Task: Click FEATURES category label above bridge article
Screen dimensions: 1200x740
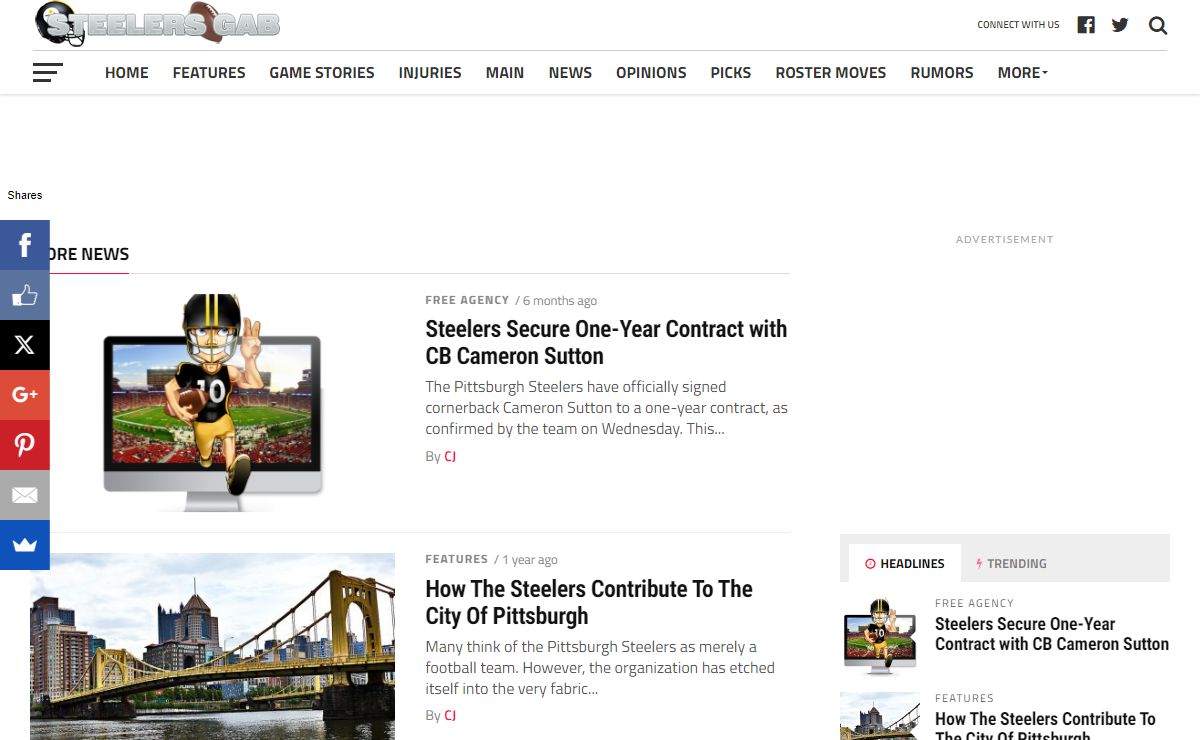Action: tap(457, 559)
